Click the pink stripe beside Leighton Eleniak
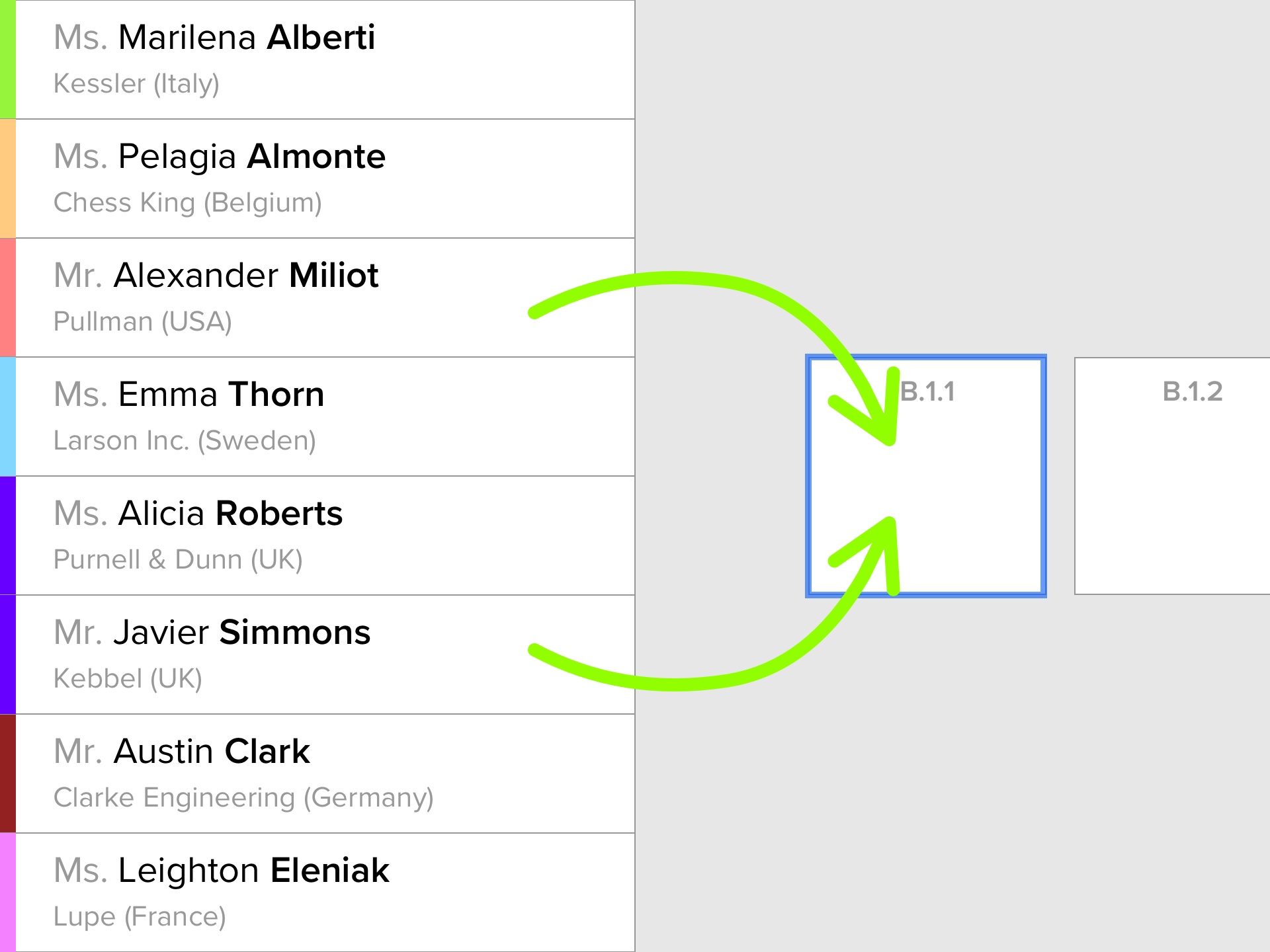 pos(7,892)
